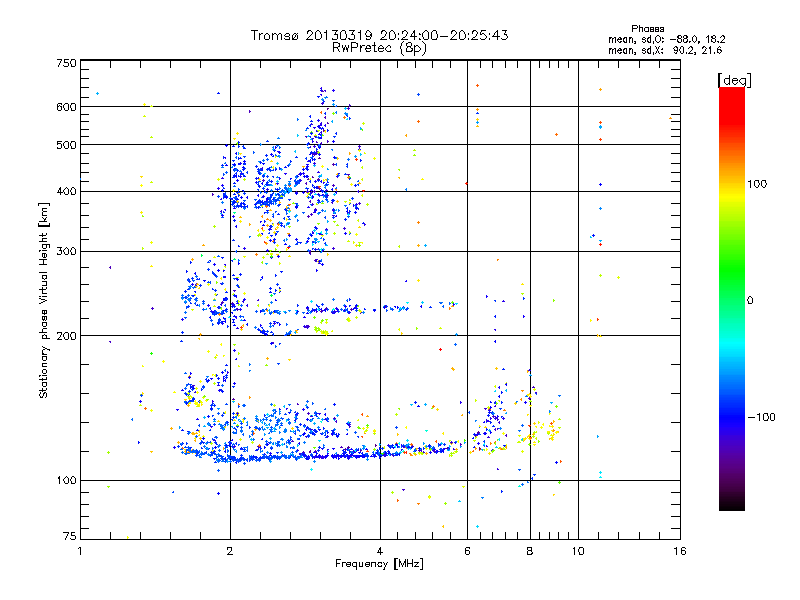
Task: Click the colorbar tick label '100'
Action: 757,184
